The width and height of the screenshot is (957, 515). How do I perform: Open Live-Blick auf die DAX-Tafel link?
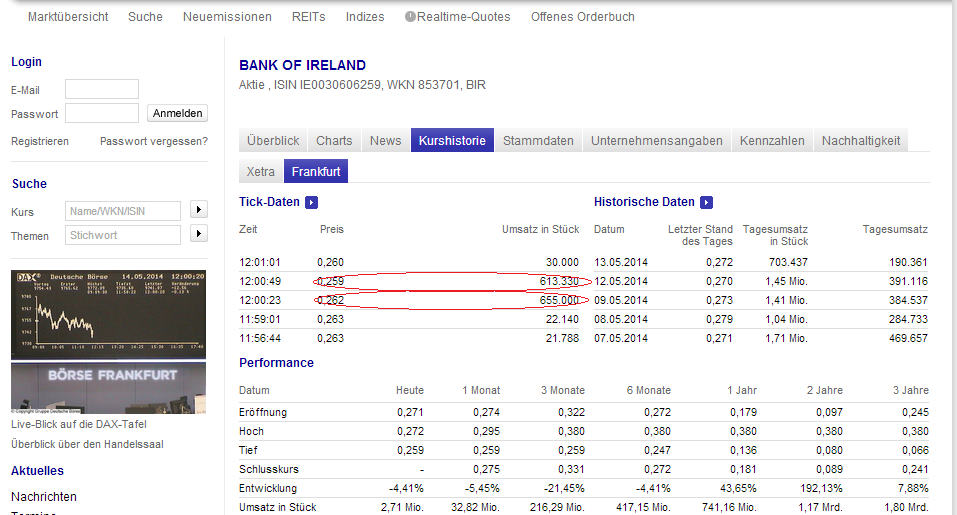pyautogui.click(x=80, y=426)
